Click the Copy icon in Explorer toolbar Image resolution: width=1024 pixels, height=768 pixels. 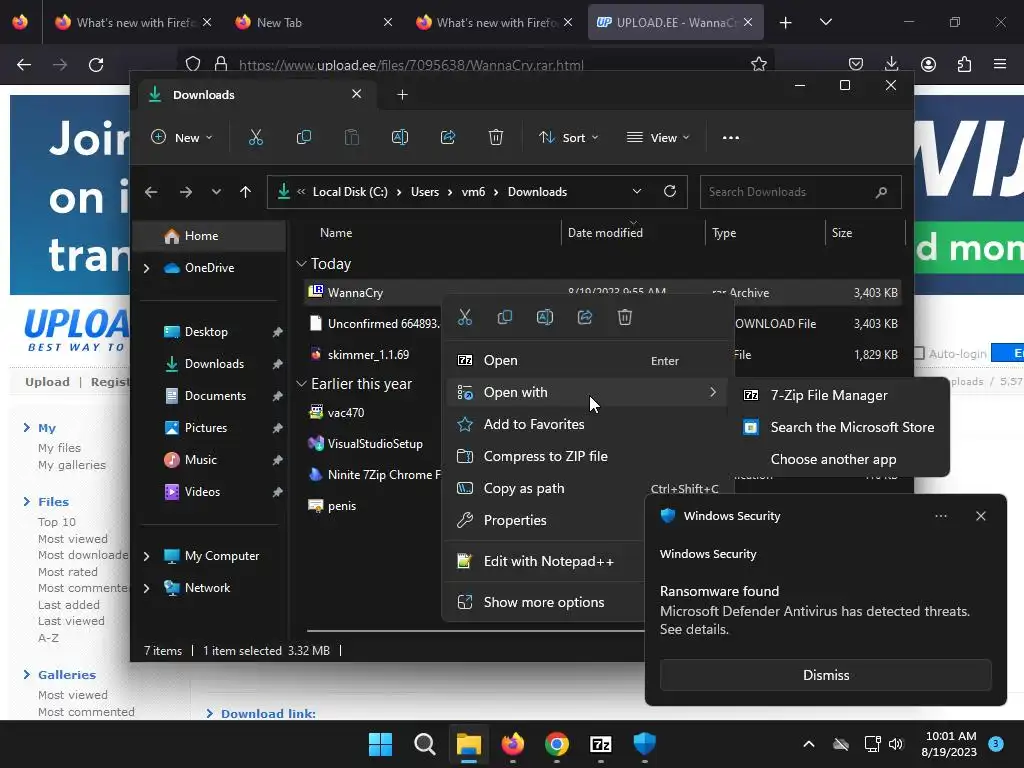point(304,137)
